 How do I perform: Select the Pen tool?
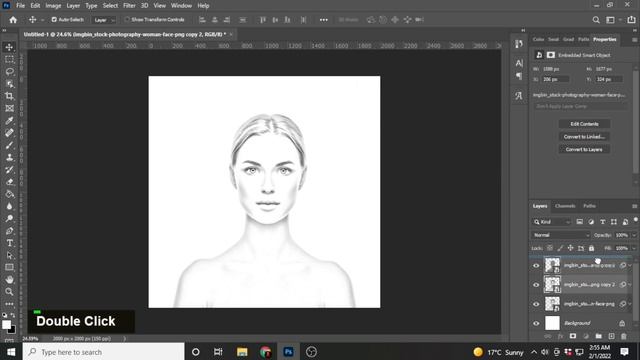(x=9, y=231)
